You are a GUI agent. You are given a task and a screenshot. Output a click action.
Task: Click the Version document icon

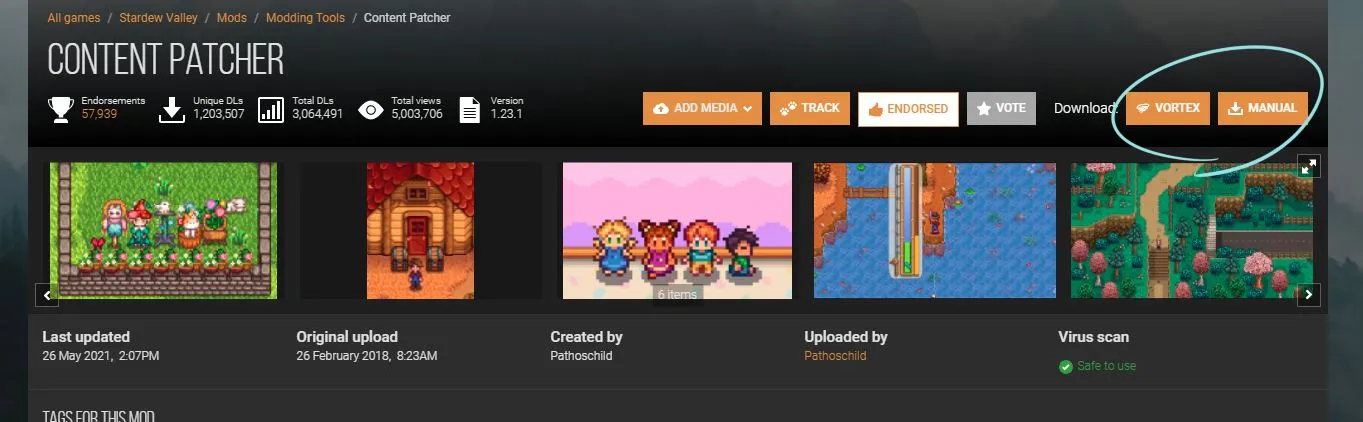(470, 109)
